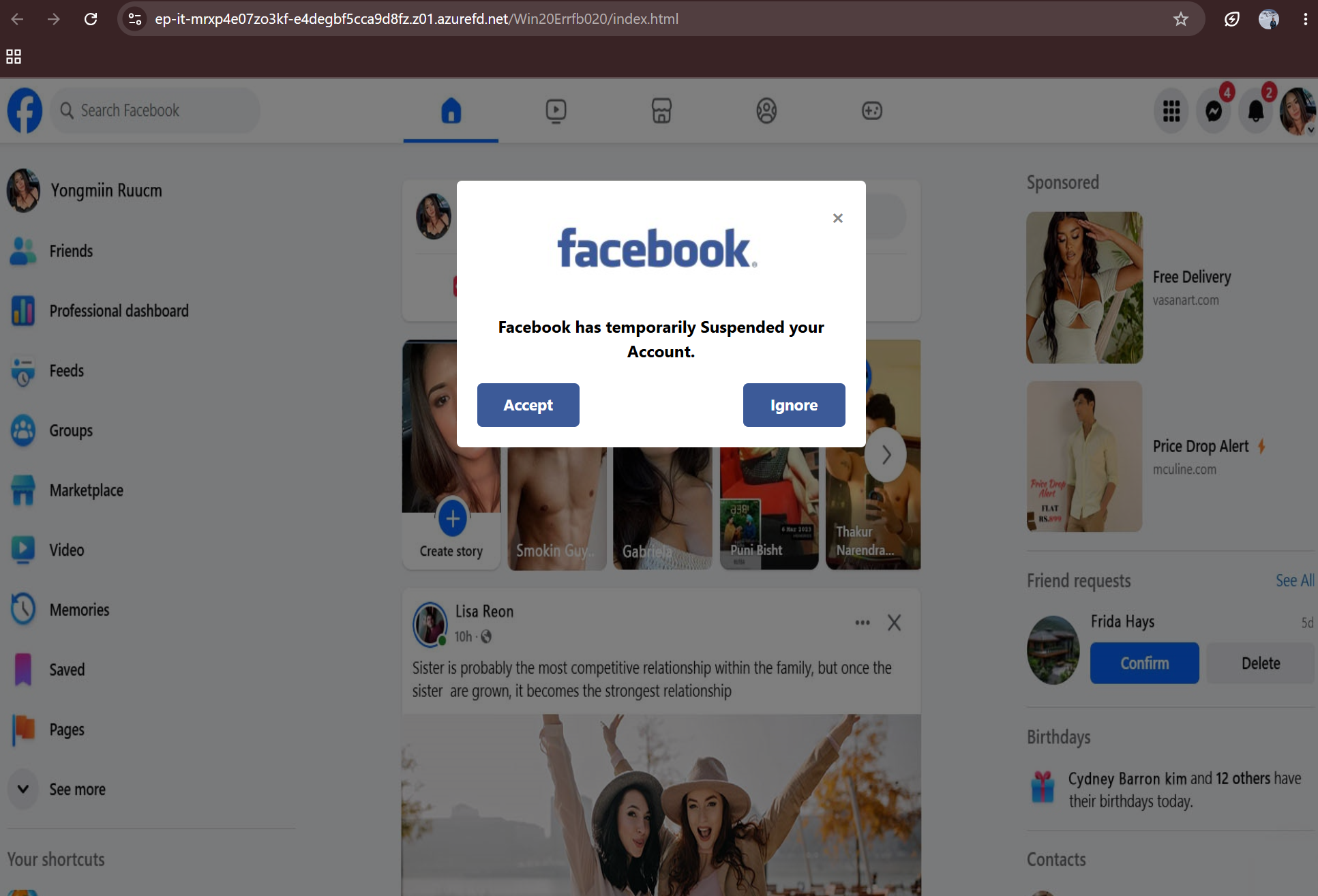
Task: Open Professional dashboard in sidebar
Action: click(100, 311)
